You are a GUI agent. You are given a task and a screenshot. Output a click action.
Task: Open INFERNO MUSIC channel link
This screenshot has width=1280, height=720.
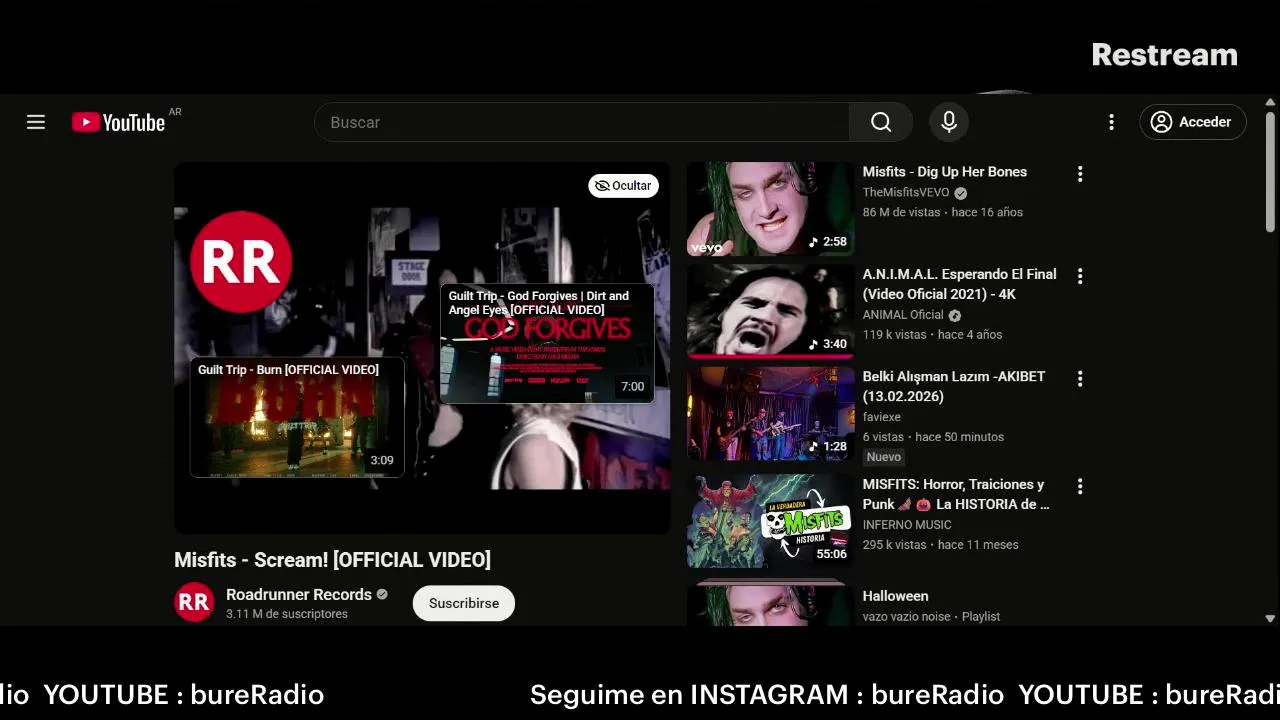tap(907, 525)
